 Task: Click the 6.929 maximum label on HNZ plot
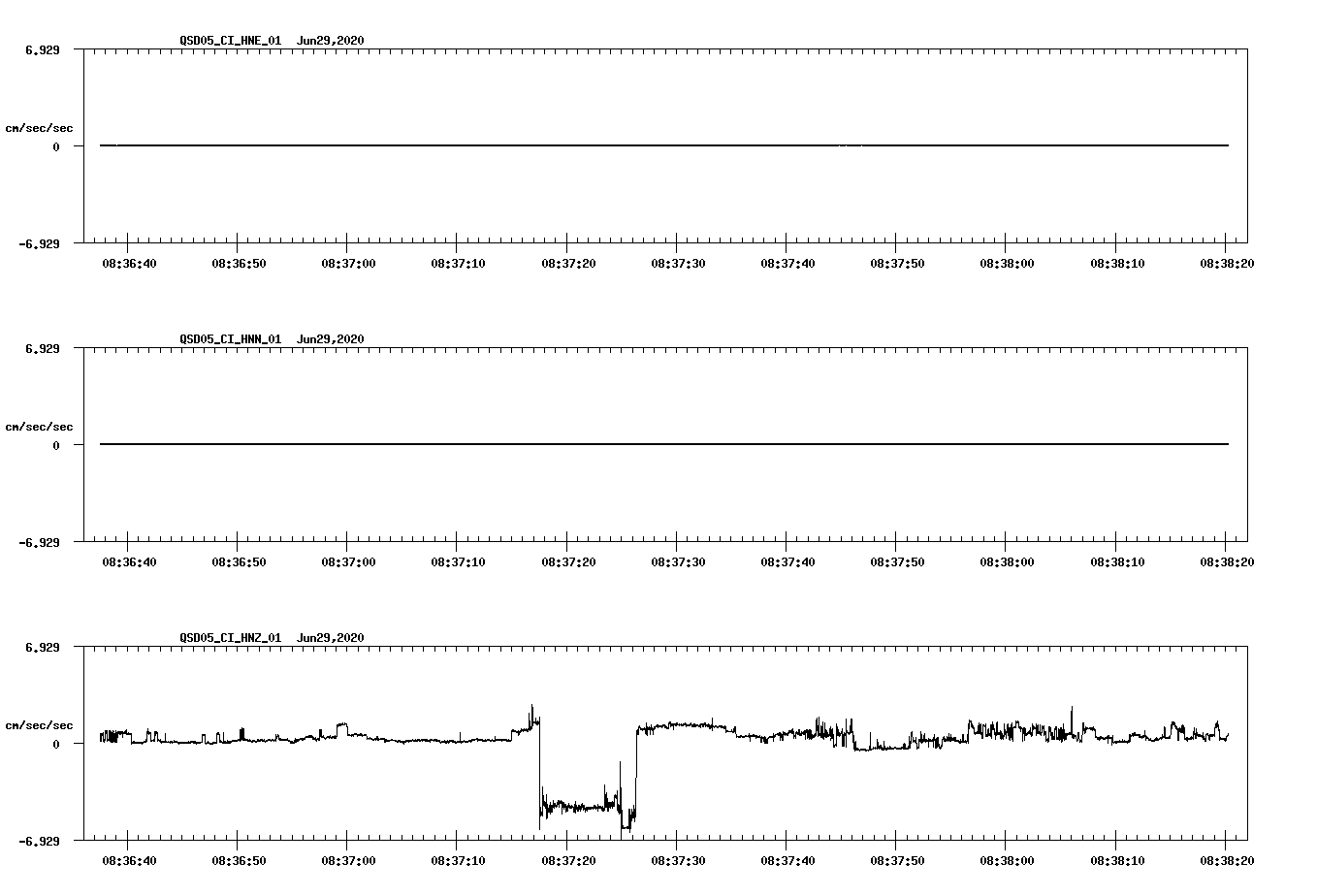click(43, 647)
